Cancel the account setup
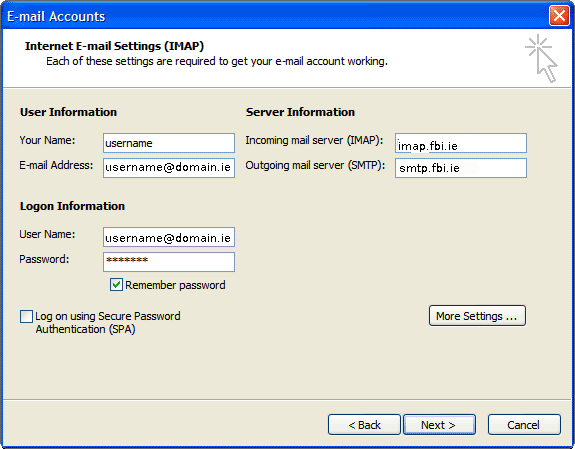Image resolution: width=575 pixels, height=449 pixels. point(524,424)
